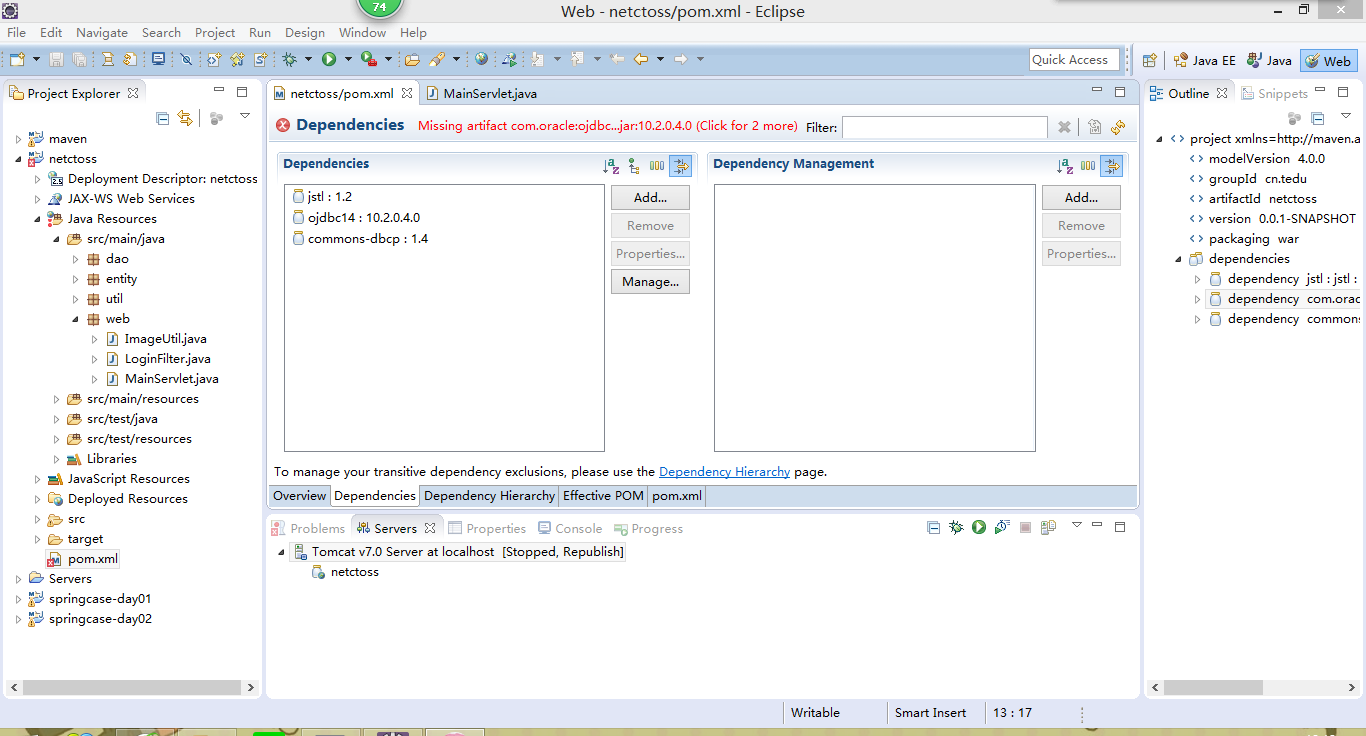Click Add button in Dependencies section
This screenshot has width=1366, height=736.
(x=650, y=198)
